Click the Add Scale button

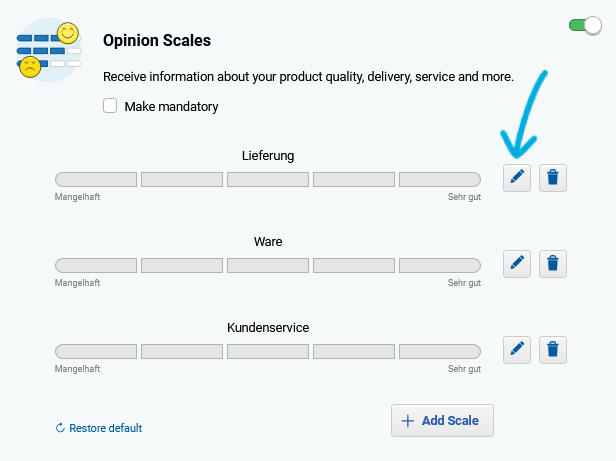coord(442,421)
